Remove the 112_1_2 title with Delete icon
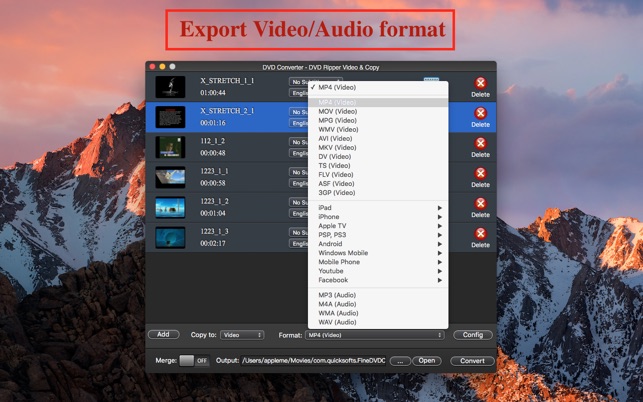The height and width of the screenshot is (402, 643). tap(480, 144)
